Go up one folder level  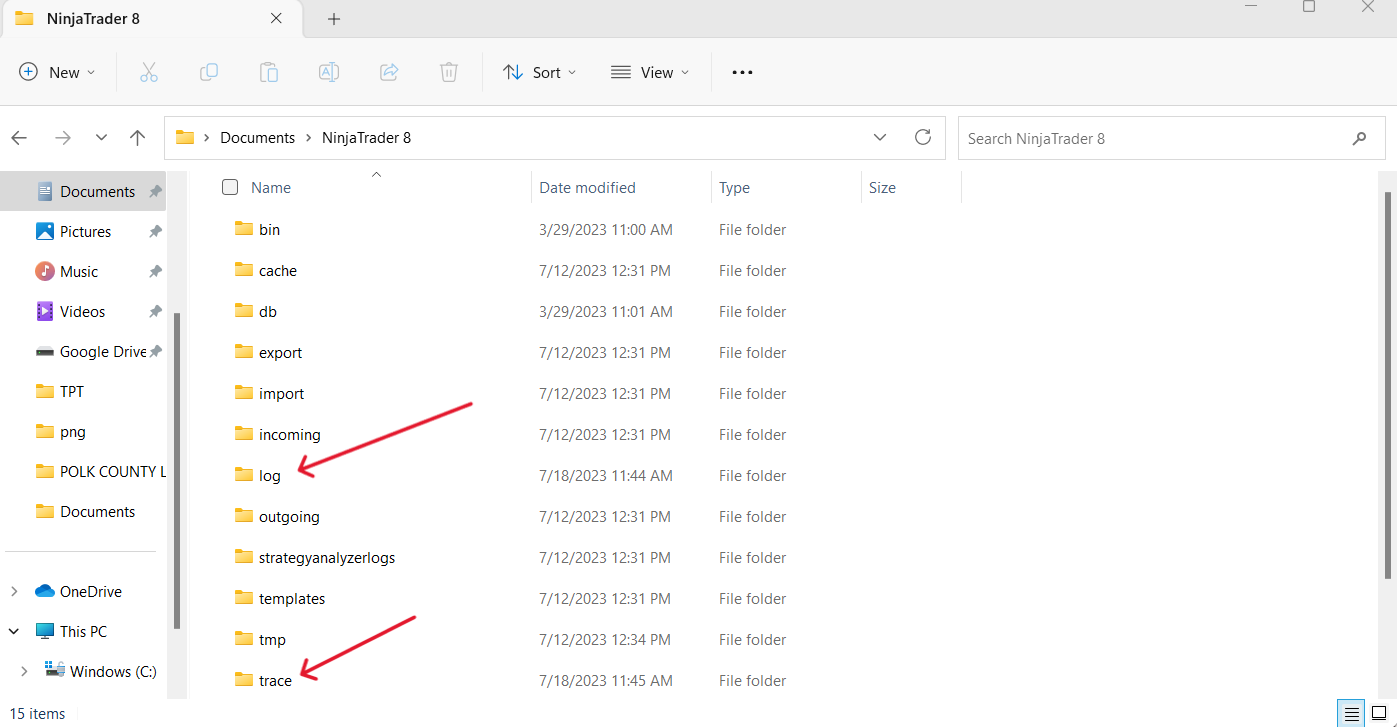(138, 138)
